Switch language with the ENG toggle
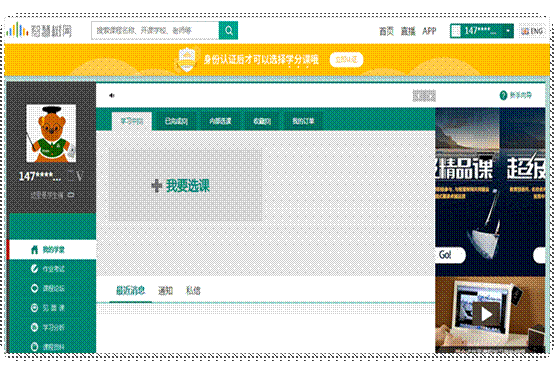Screen dimensions: 558x374 click(532, 31)
